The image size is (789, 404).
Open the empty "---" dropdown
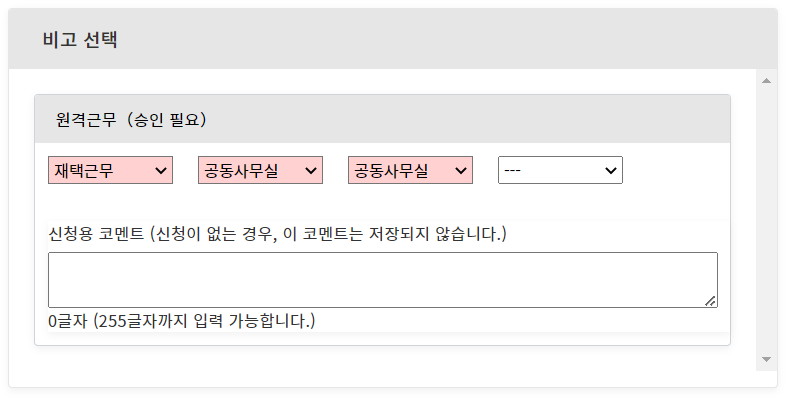(x=560, y=170)
